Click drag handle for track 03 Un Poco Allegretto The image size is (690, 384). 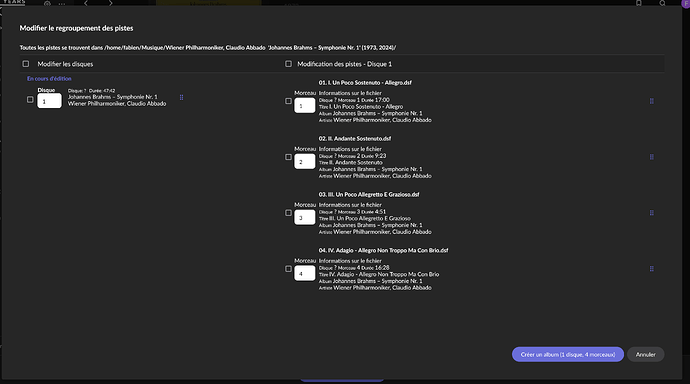pyautogui.click(x=652, y=213)
